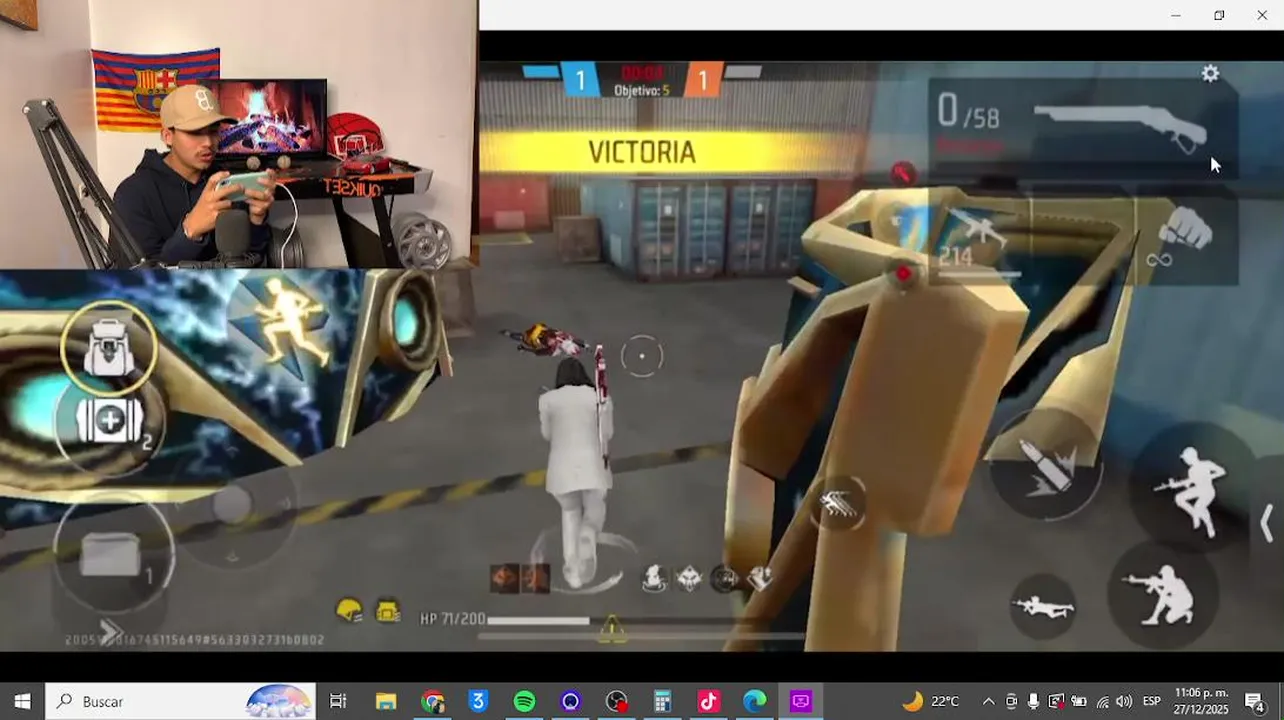1284x720 pixels.
Task: Click the thin EP bar under the HP bar
Action: click(x=640, y=636)
